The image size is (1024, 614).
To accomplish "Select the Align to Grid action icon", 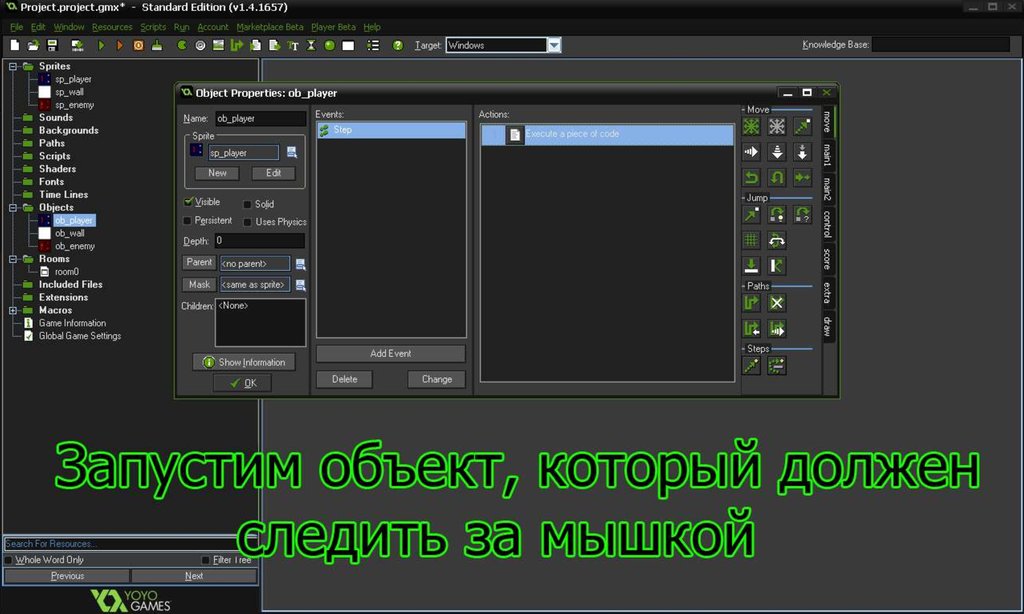I will [x=751, y=240].
